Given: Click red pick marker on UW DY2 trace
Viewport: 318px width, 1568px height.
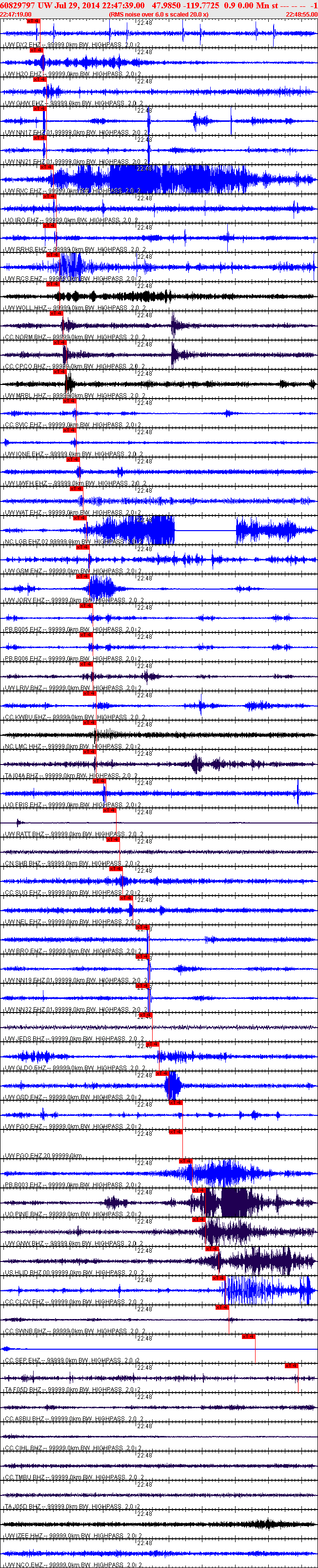Looking at the screenshot, I should 34,21.
